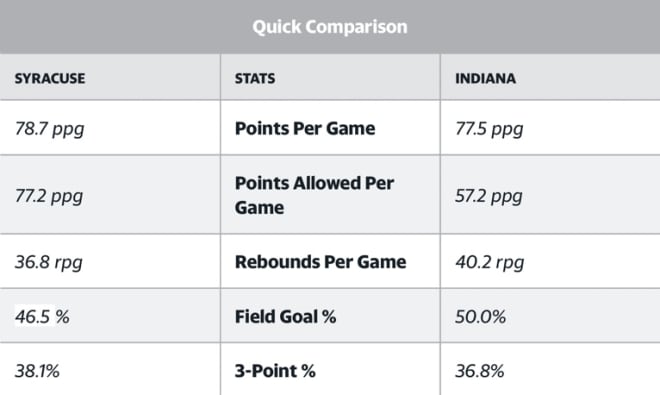
Task: Click the Field Goal % label
Action: click(285, 317)
